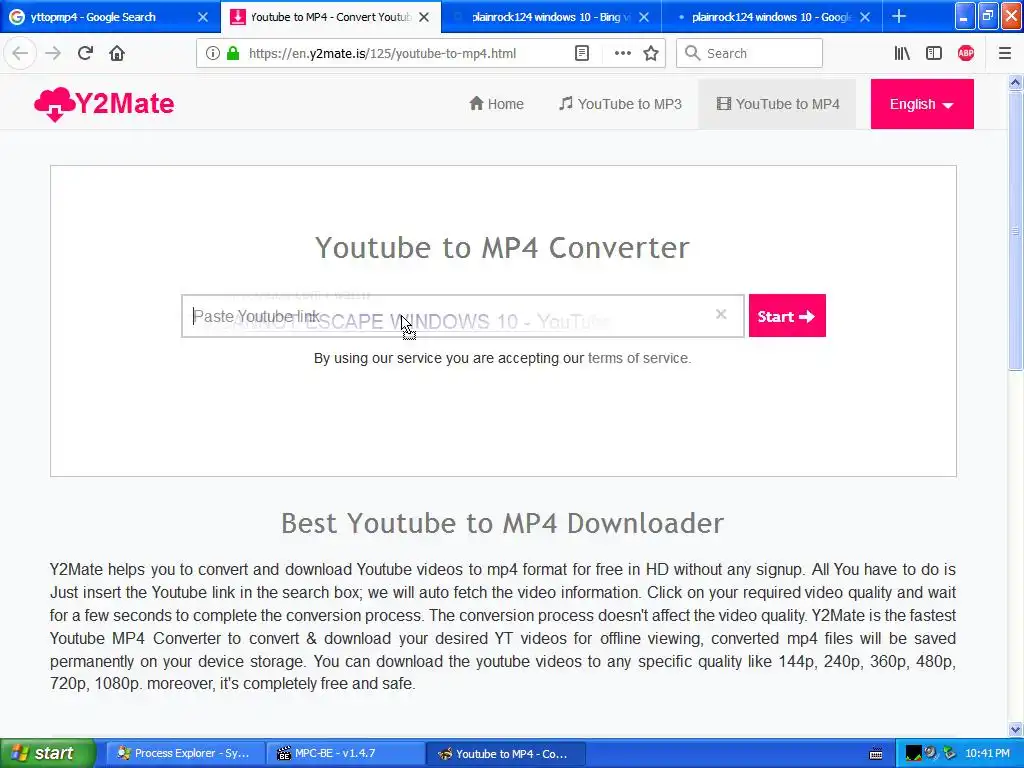Image resolution: width=1024 pixels, height=768 pixels.
Task: Open the Windows start button
Action: [48, 754]
